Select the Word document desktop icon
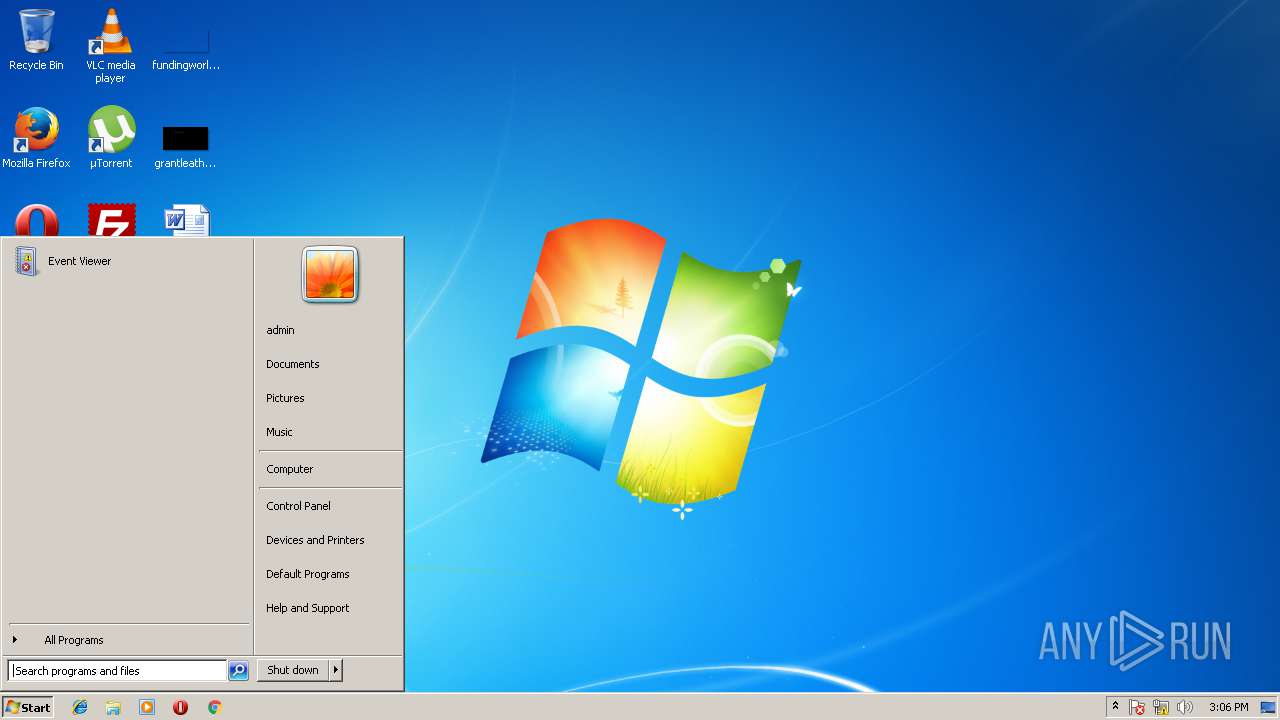 pyautogui.click(x=187, y=221)
